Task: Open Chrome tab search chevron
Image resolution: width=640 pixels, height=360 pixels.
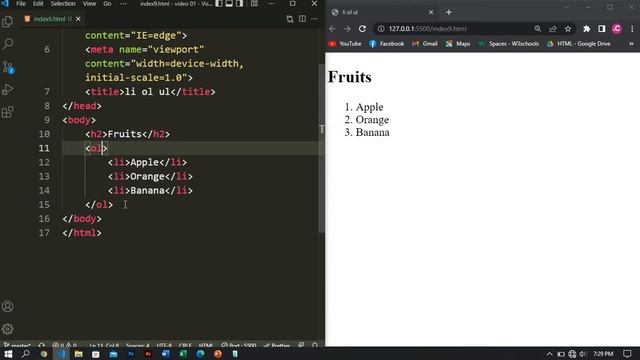Action: pyautogui.click(x=567, y=7)
